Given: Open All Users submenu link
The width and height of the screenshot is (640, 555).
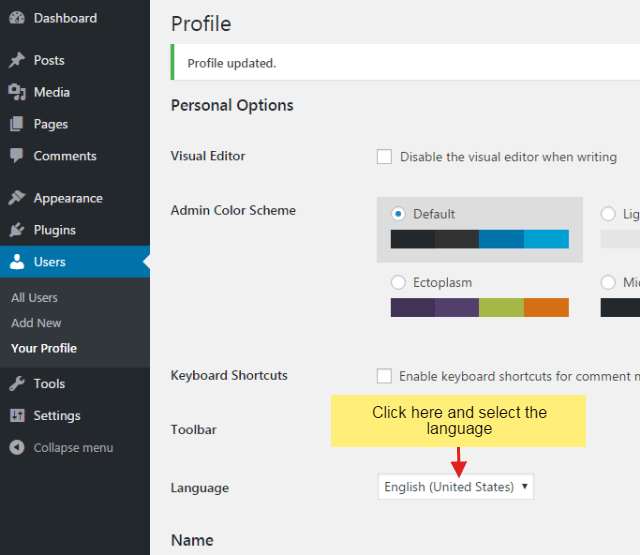Looking at the screenshot, I should 34,297.
